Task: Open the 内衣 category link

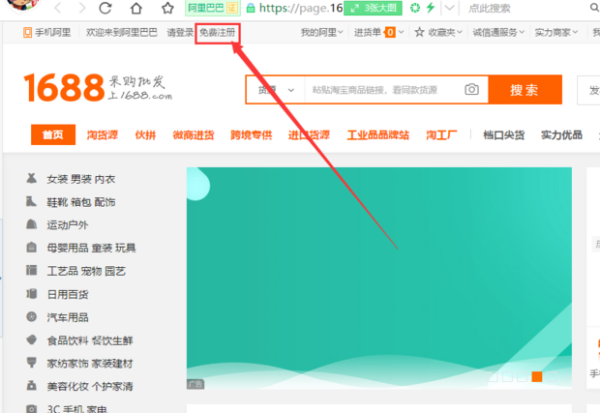Action: [x=104, y=179]
